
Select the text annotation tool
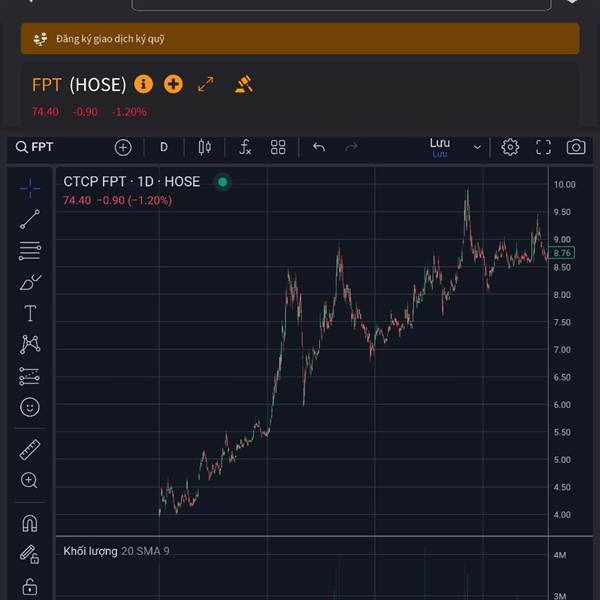30,313
